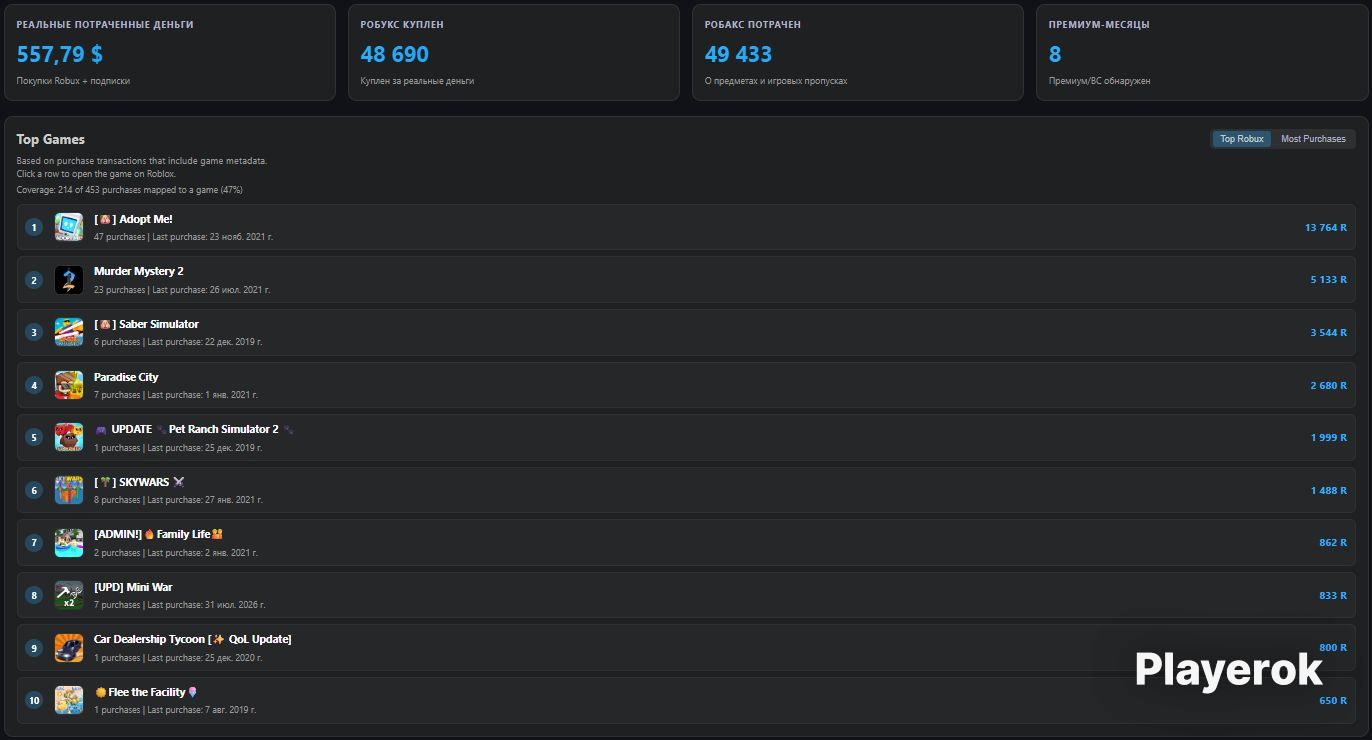1372x740 pixels.
Task: Open the Flee the Facility title
Action: (x=146, y=692)
